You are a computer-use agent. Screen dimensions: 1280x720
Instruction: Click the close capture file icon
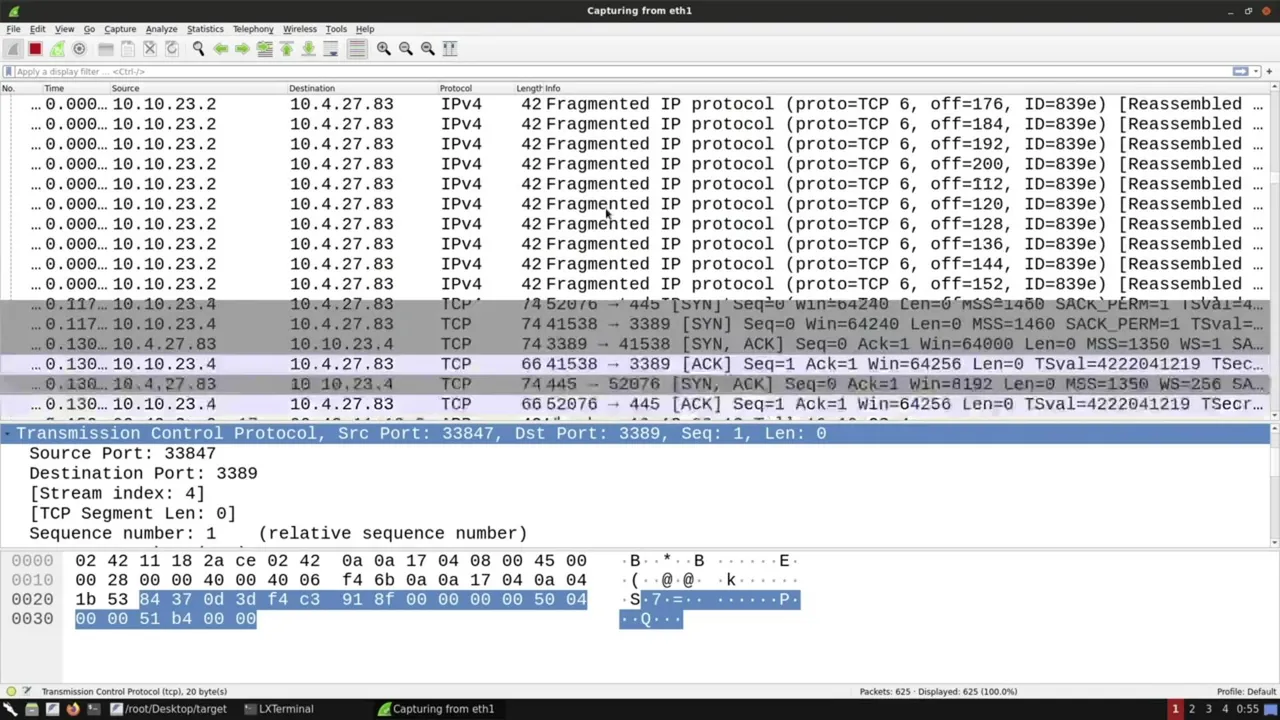tap(150, 48)
